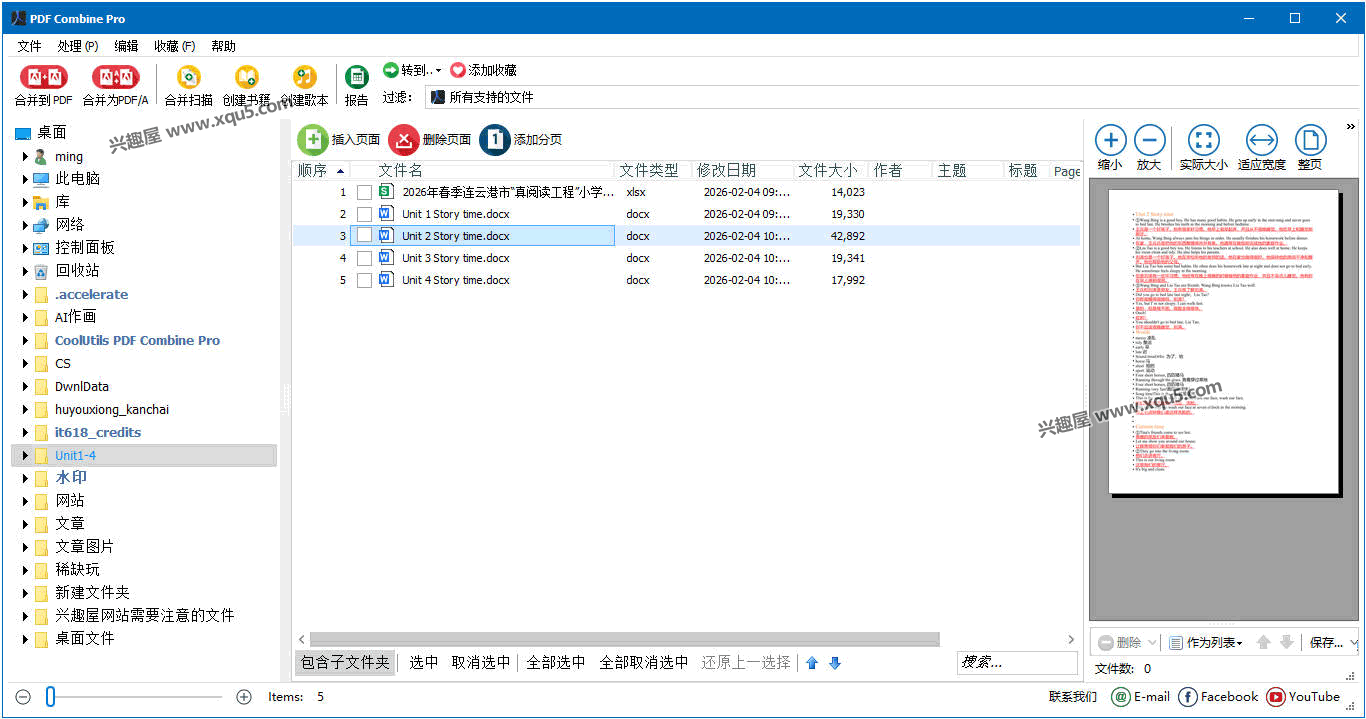Expand the Unit1-4 folder node
1366x719 pixels.
[25, 455]
